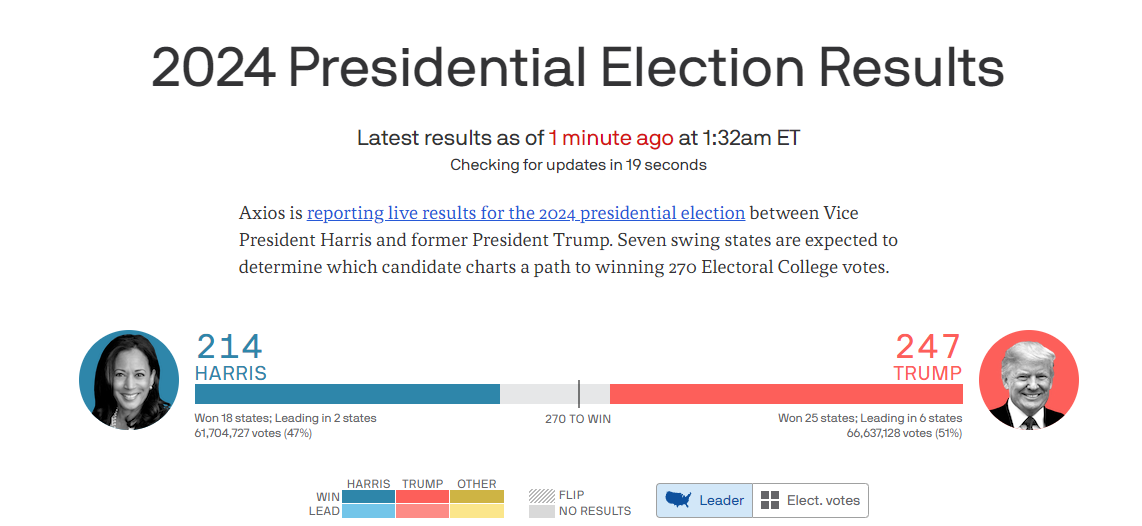The image size is (1142, 526).
Task: Click the Harris WIN dark blue swatch
Action: point(369,496)
